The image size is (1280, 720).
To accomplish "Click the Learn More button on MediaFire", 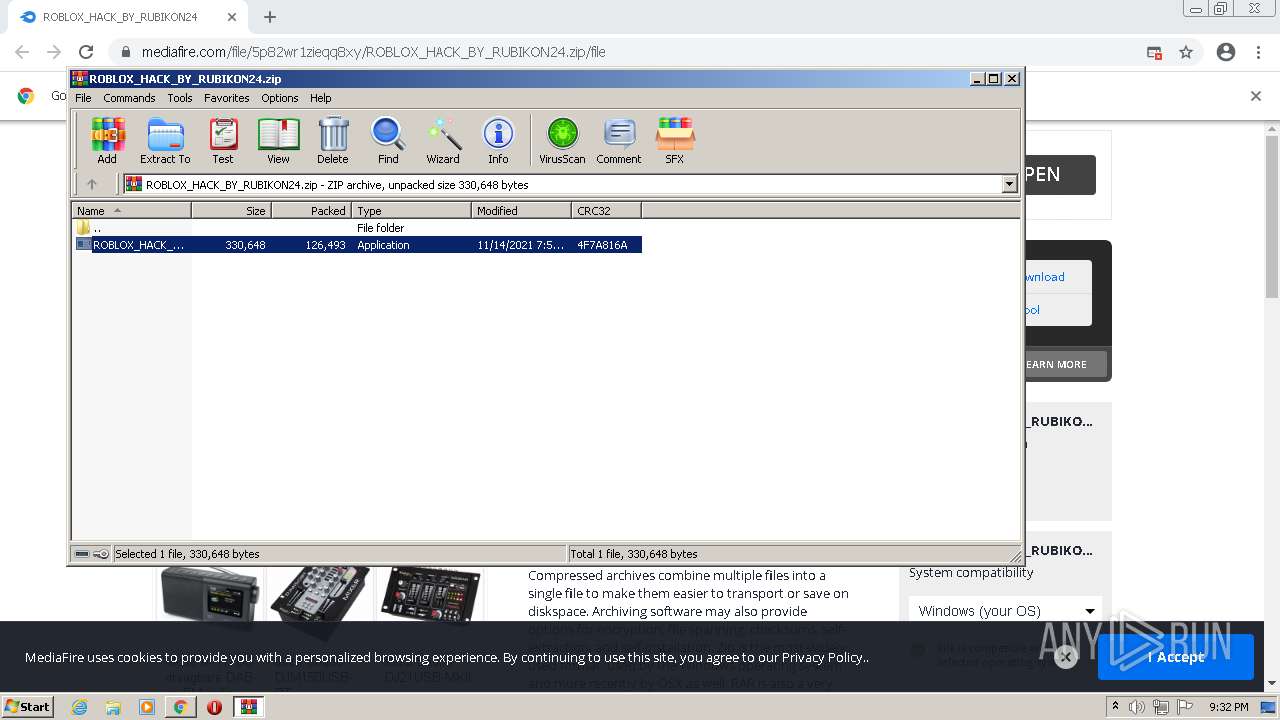I will [1064, 364].
